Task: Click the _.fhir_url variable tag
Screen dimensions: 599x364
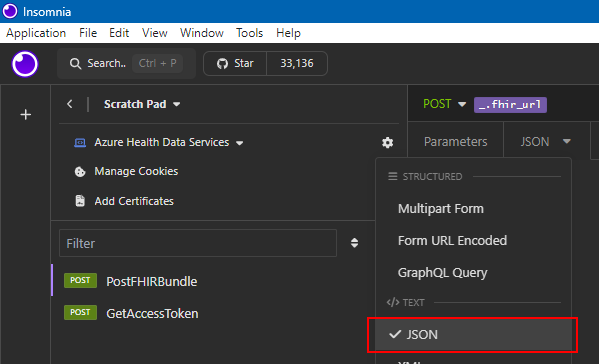Action: coord(510,105)
